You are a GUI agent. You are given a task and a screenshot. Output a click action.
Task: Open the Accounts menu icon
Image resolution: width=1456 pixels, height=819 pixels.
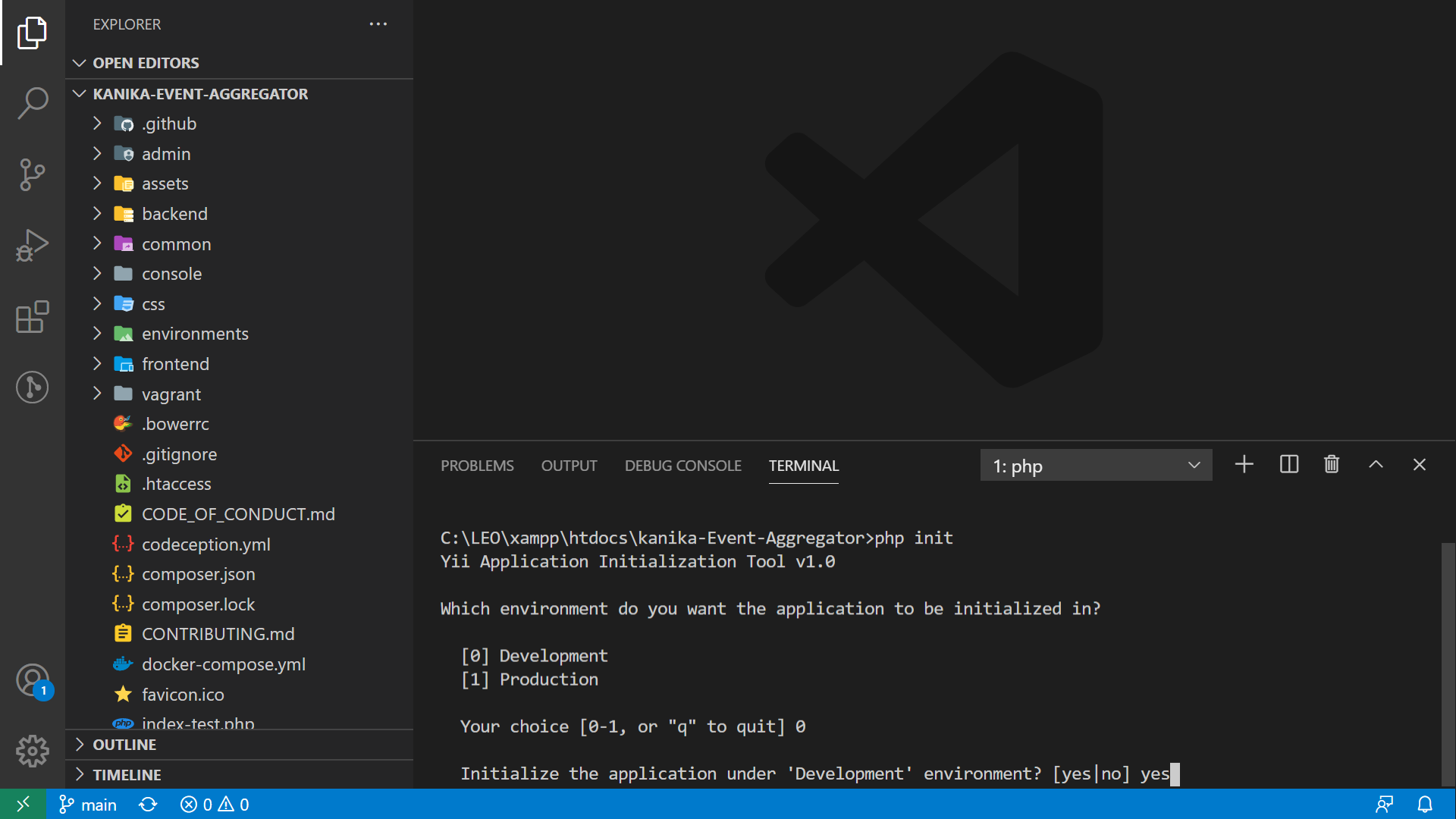coord(32,680)
